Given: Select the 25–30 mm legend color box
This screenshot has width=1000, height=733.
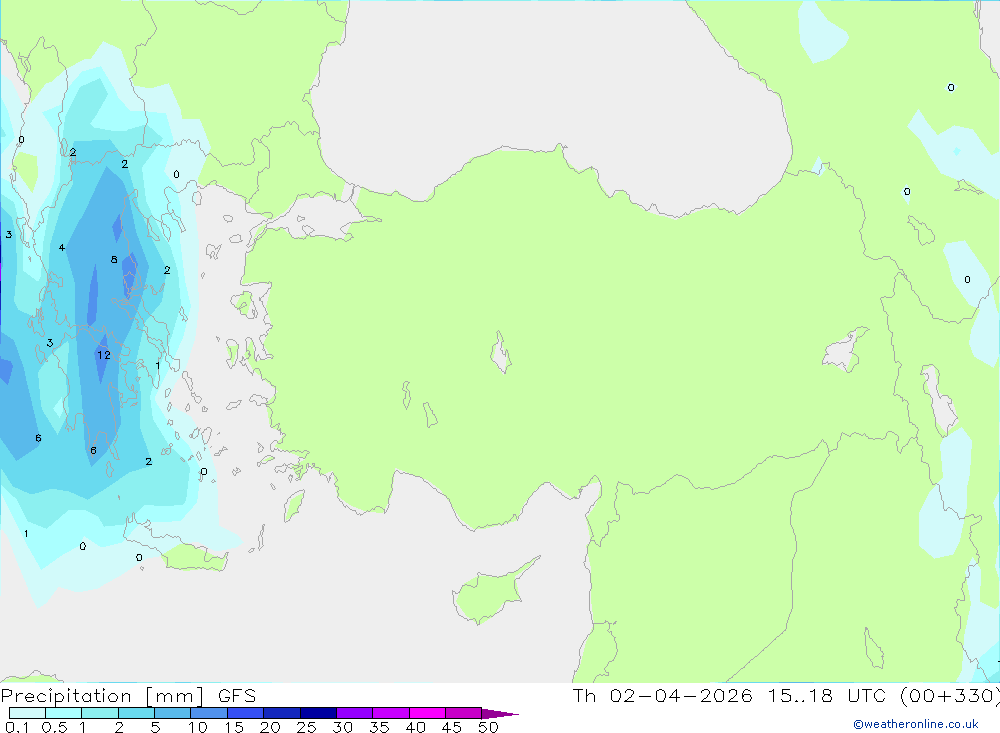Looking at the screenshot, I should click(x=318, y=713).
